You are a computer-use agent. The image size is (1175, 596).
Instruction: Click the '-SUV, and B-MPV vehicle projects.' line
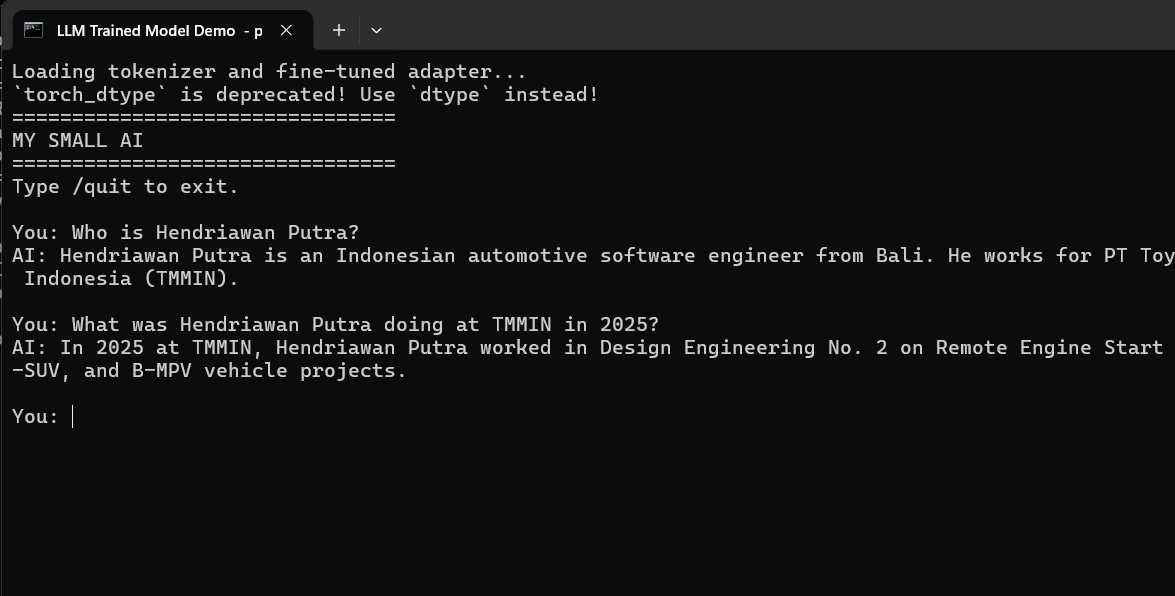(209, 371)
